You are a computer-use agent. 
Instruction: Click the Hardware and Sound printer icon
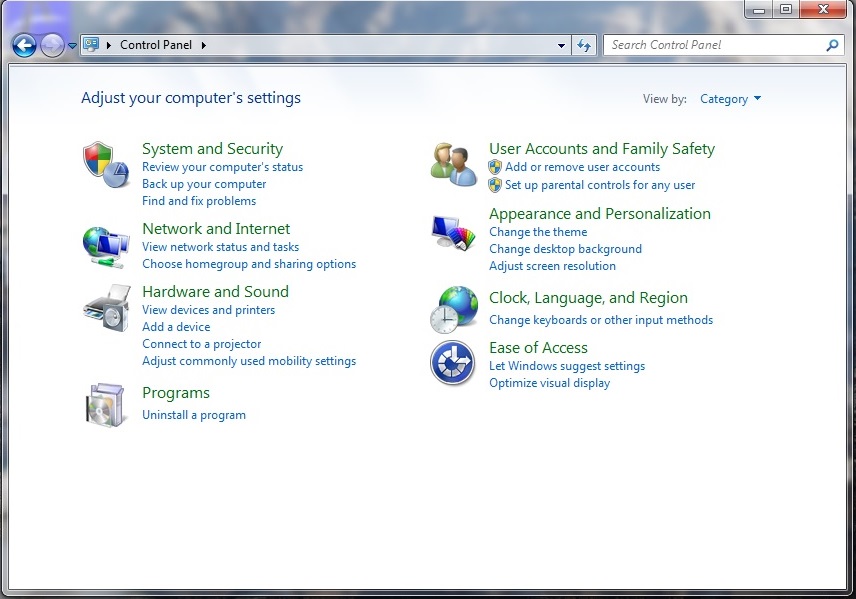point(107,307)
